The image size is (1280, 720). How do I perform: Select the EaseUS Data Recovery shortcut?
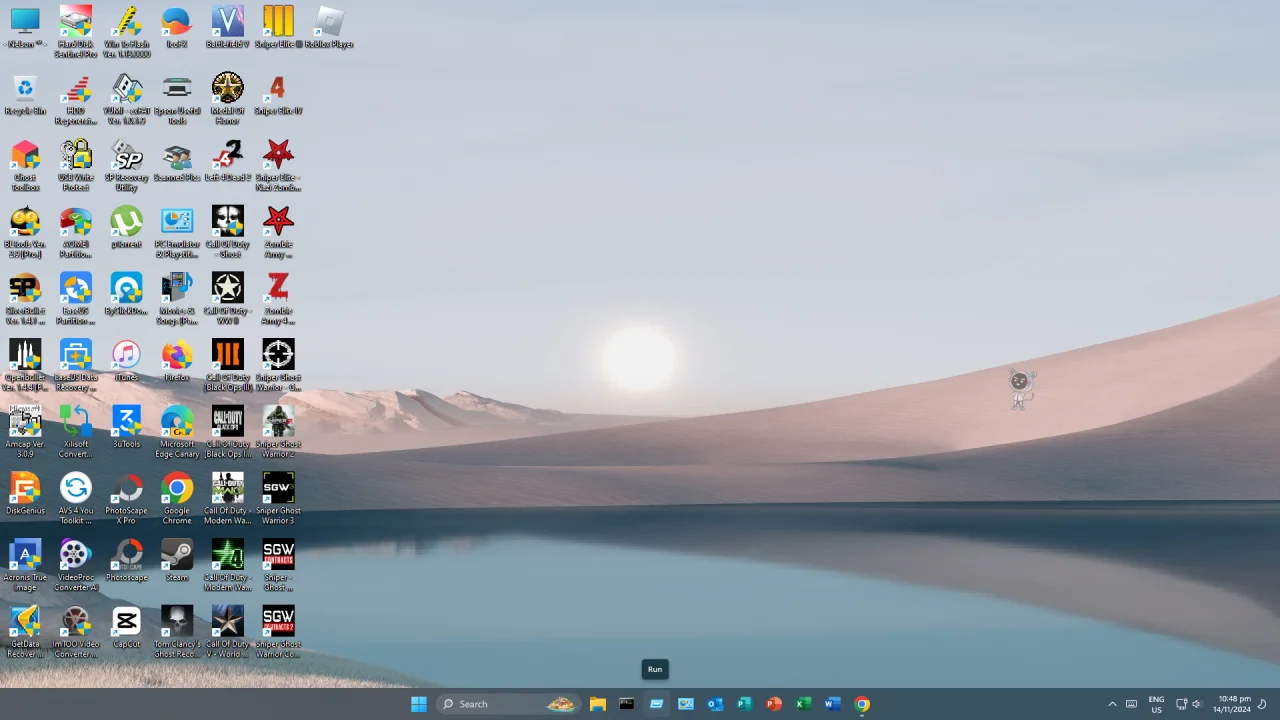pyautogui.click(x=76, y=365)
